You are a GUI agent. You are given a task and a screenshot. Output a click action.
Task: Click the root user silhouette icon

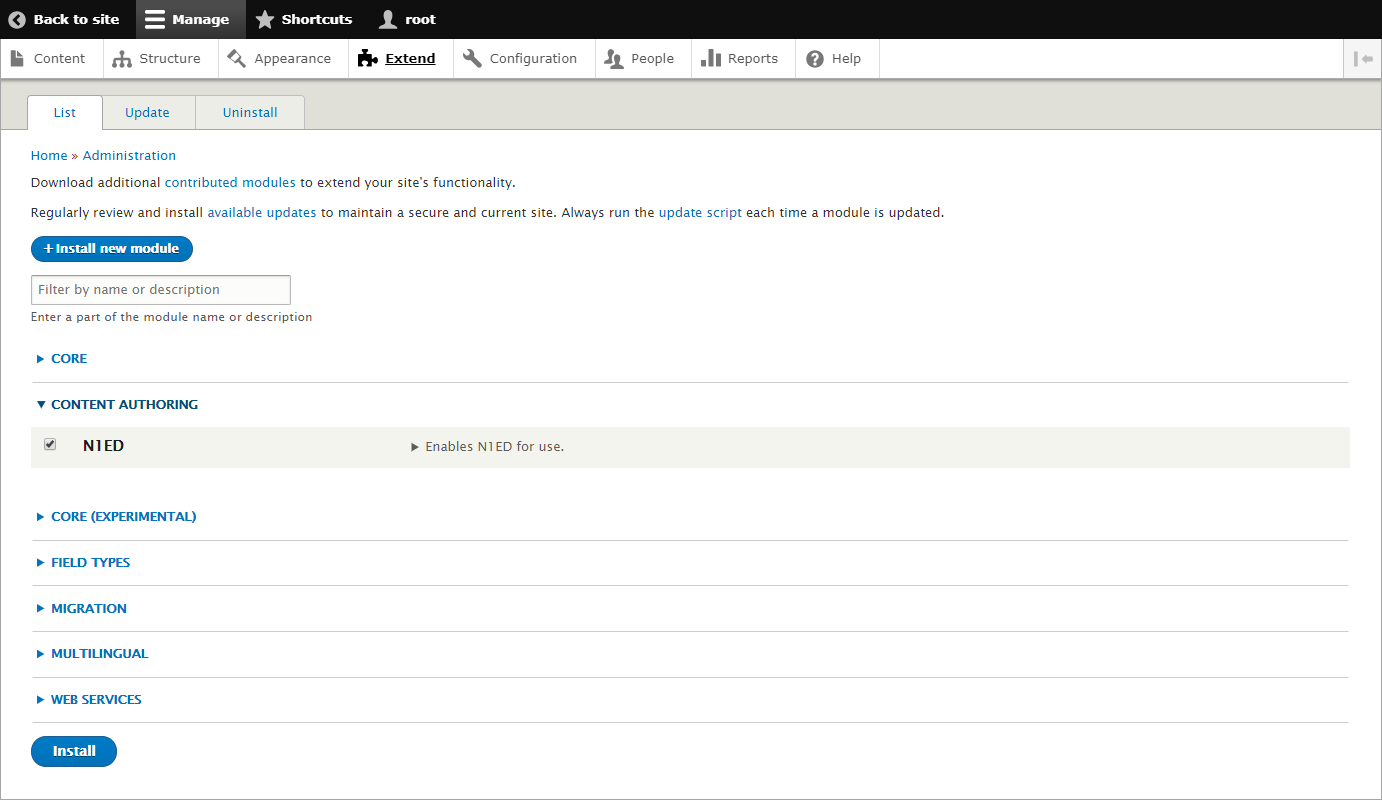coord(388,20)
